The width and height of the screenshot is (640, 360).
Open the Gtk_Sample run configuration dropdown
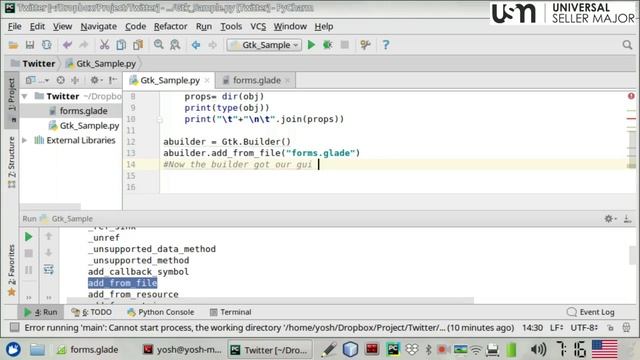click(x=264, y=45)
